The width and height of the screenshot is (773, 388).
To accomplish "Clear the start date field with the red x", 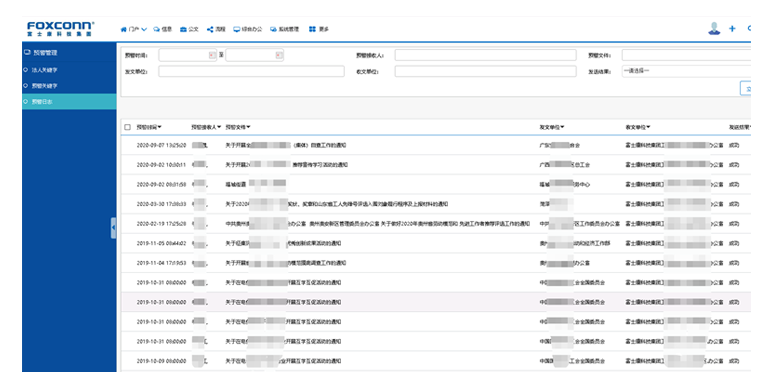I will point(212,55).
